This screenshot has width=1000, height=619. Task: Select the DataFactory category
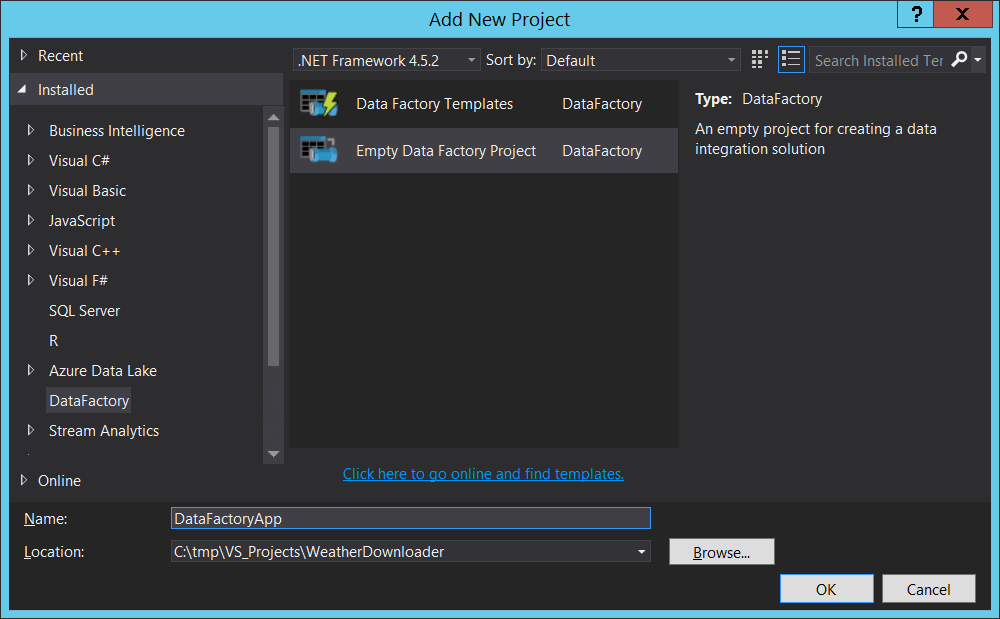coord(89,400)
